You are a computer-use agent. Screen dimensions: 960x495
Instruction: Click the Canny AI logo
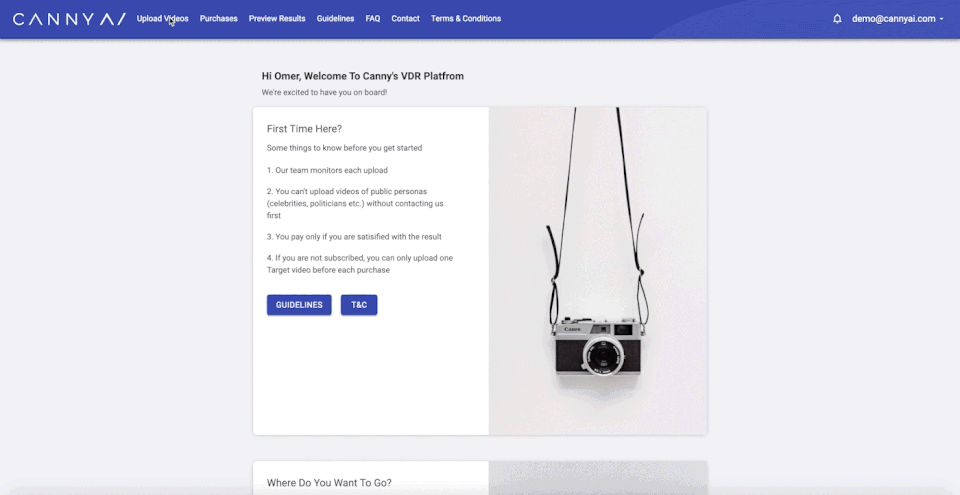[69, 19]
